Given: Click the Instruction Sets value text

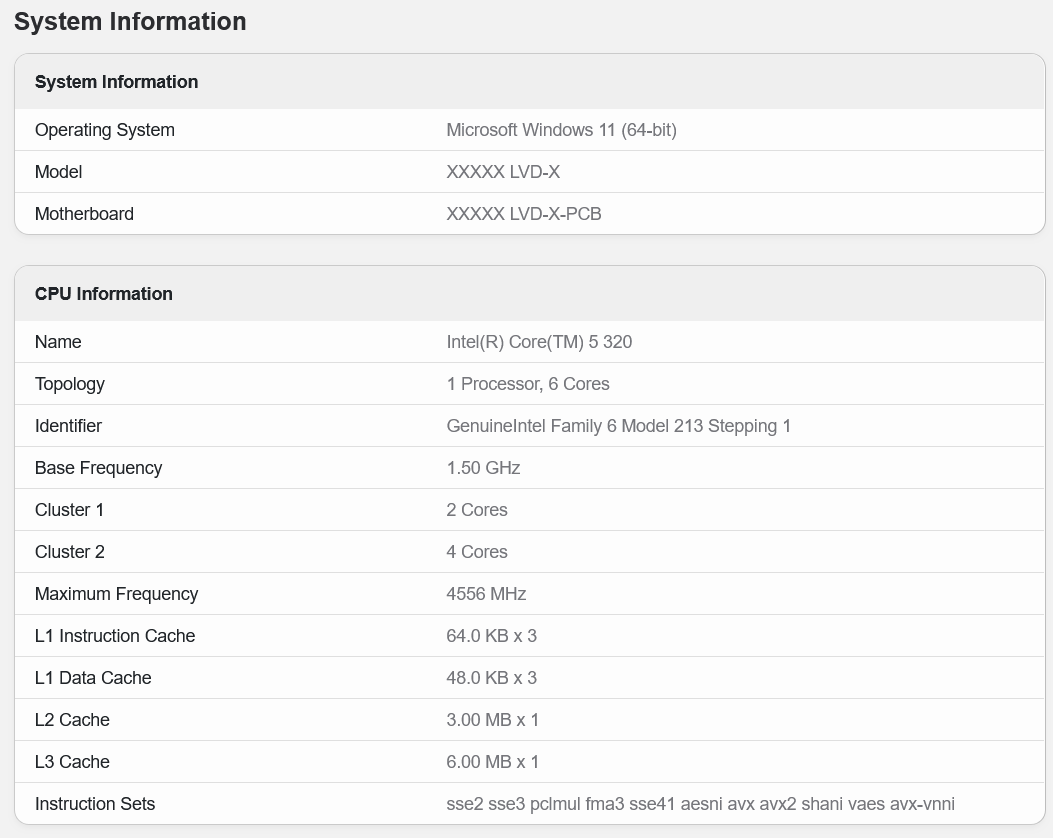Looking at the screenshot, I should pyautogui.click(x=700, y=803).
